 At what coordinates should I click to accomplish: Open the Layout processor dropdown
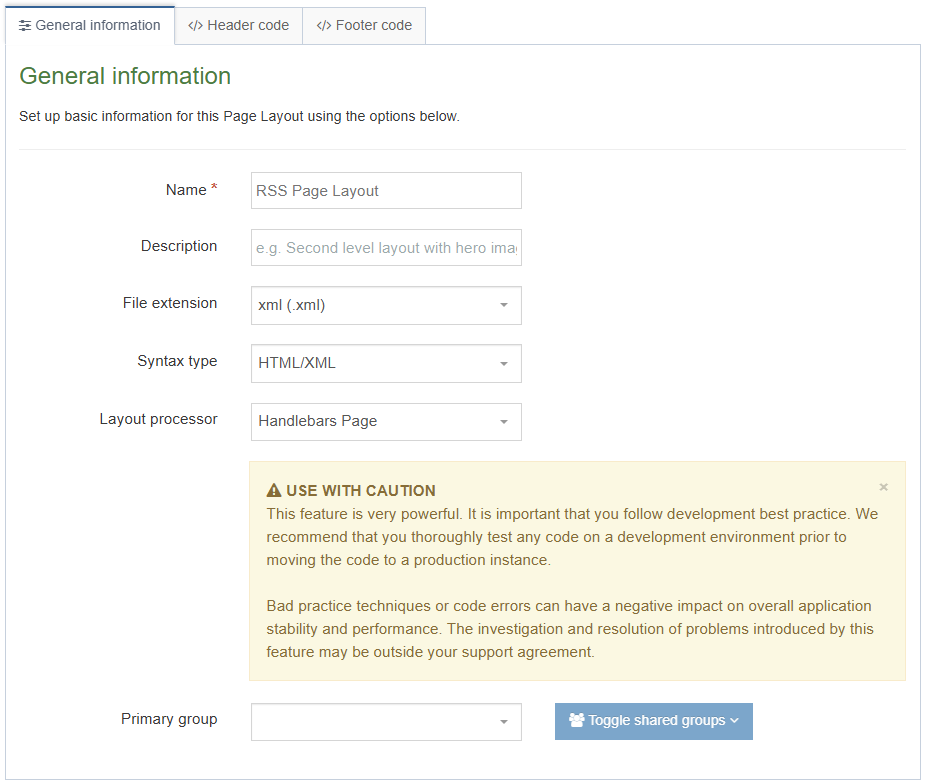(386, 421)
